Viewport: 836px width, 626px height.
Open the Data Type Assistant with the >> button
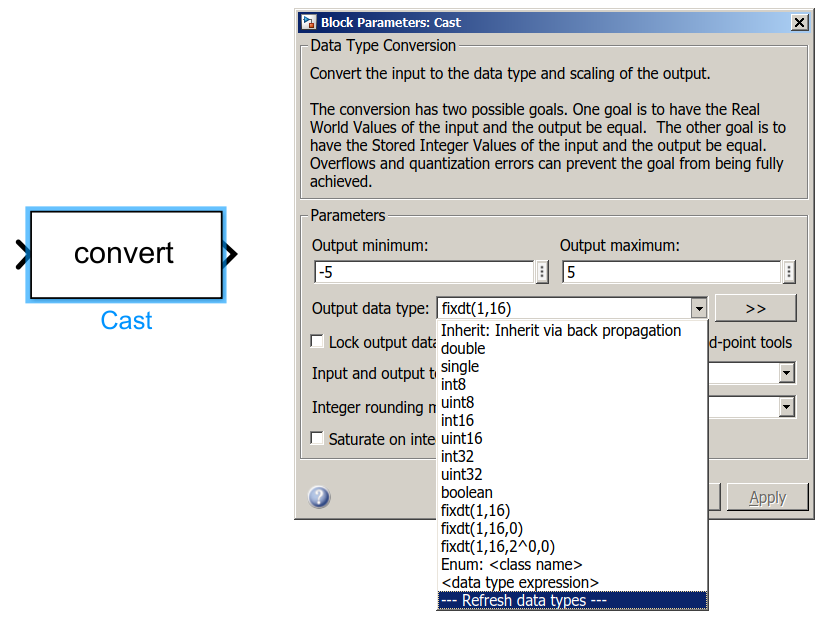(755, 308)
